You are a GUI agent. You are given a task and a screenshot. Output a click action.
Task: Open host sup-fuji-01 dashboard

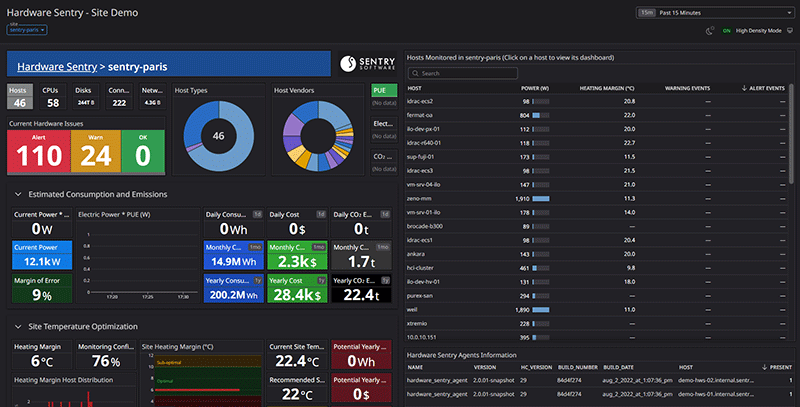pyautogui.click(x=420, y=157)
